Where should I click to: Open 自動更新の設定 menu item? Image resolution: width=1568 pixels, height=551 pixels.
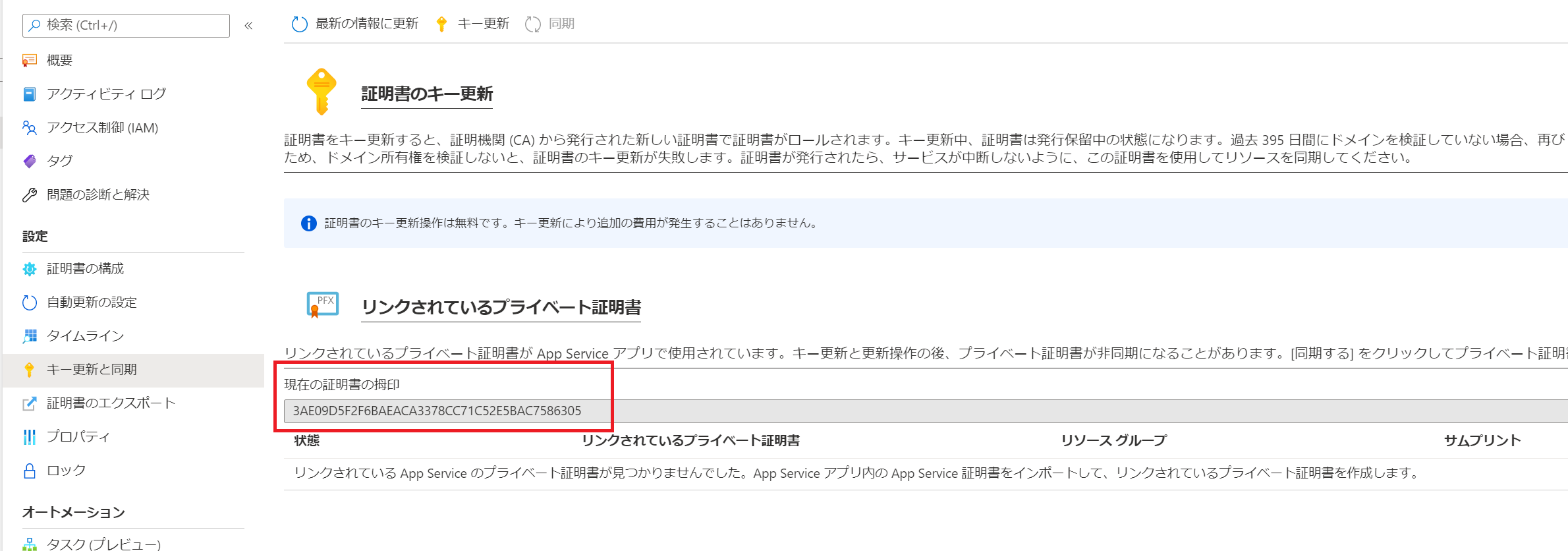(92, 303)
